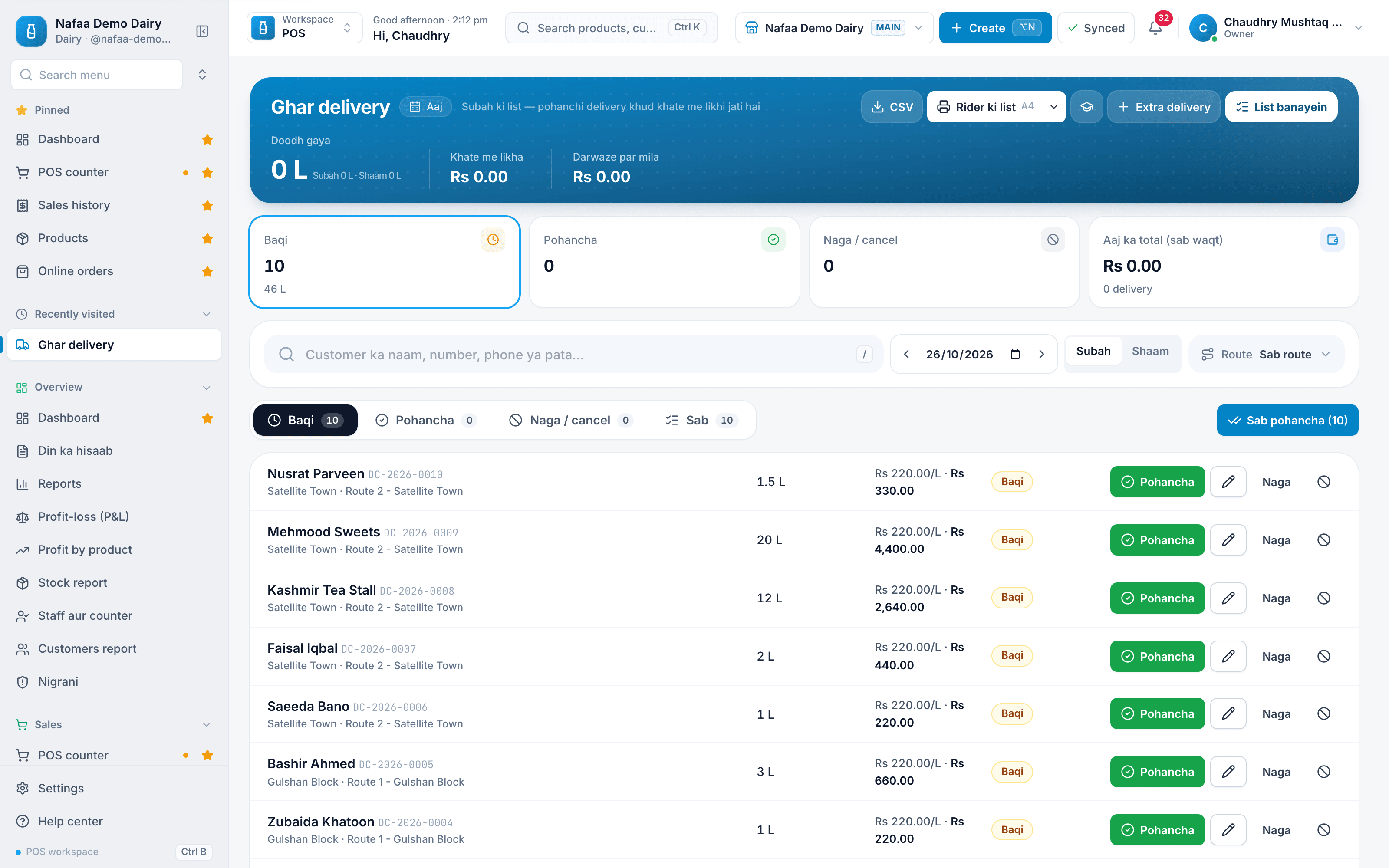Open Profit-loss (P&L) page

(x=114, y=516)
